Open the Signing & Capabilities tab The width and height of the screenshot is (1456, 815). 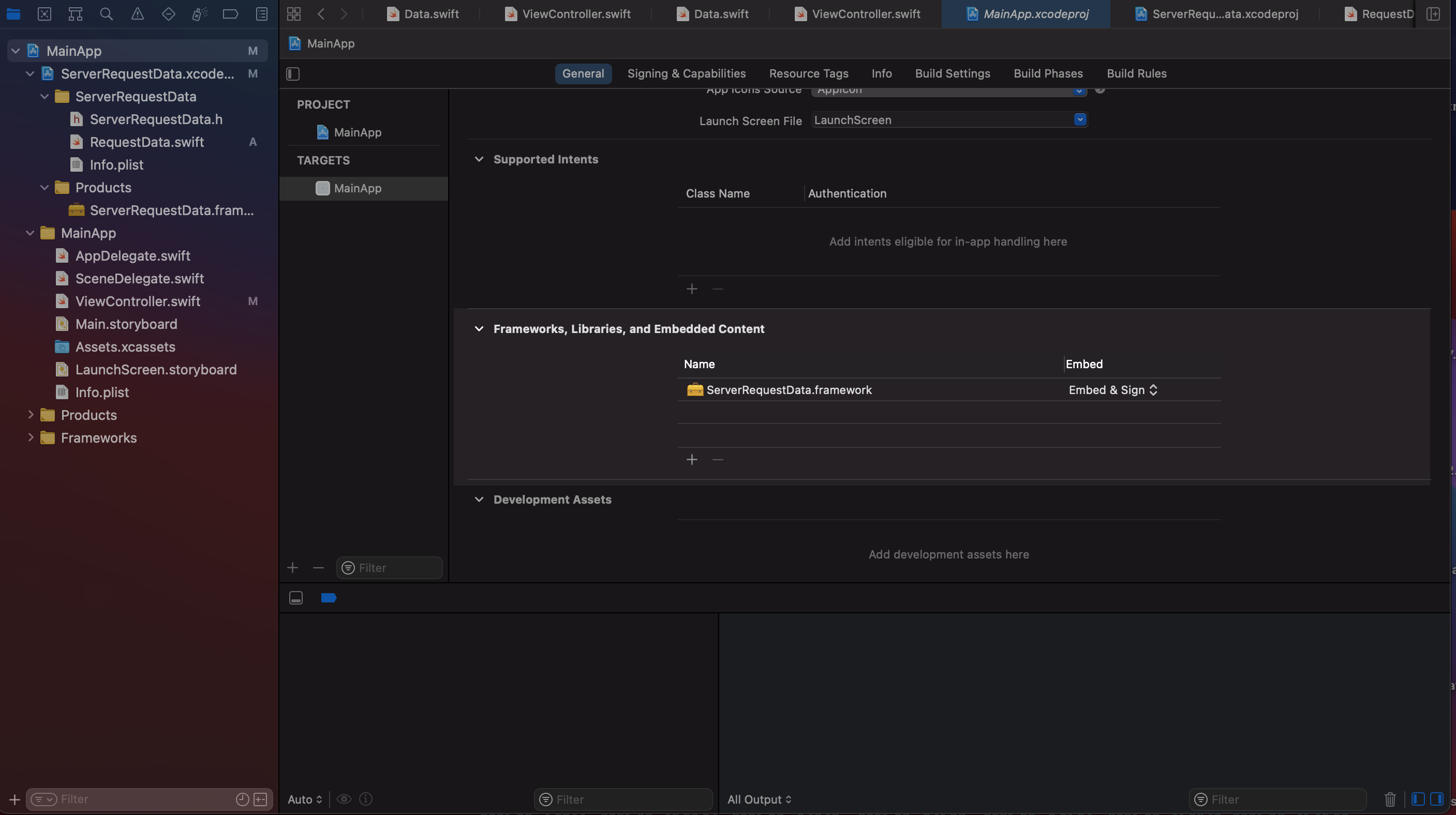tap(686, 73)
